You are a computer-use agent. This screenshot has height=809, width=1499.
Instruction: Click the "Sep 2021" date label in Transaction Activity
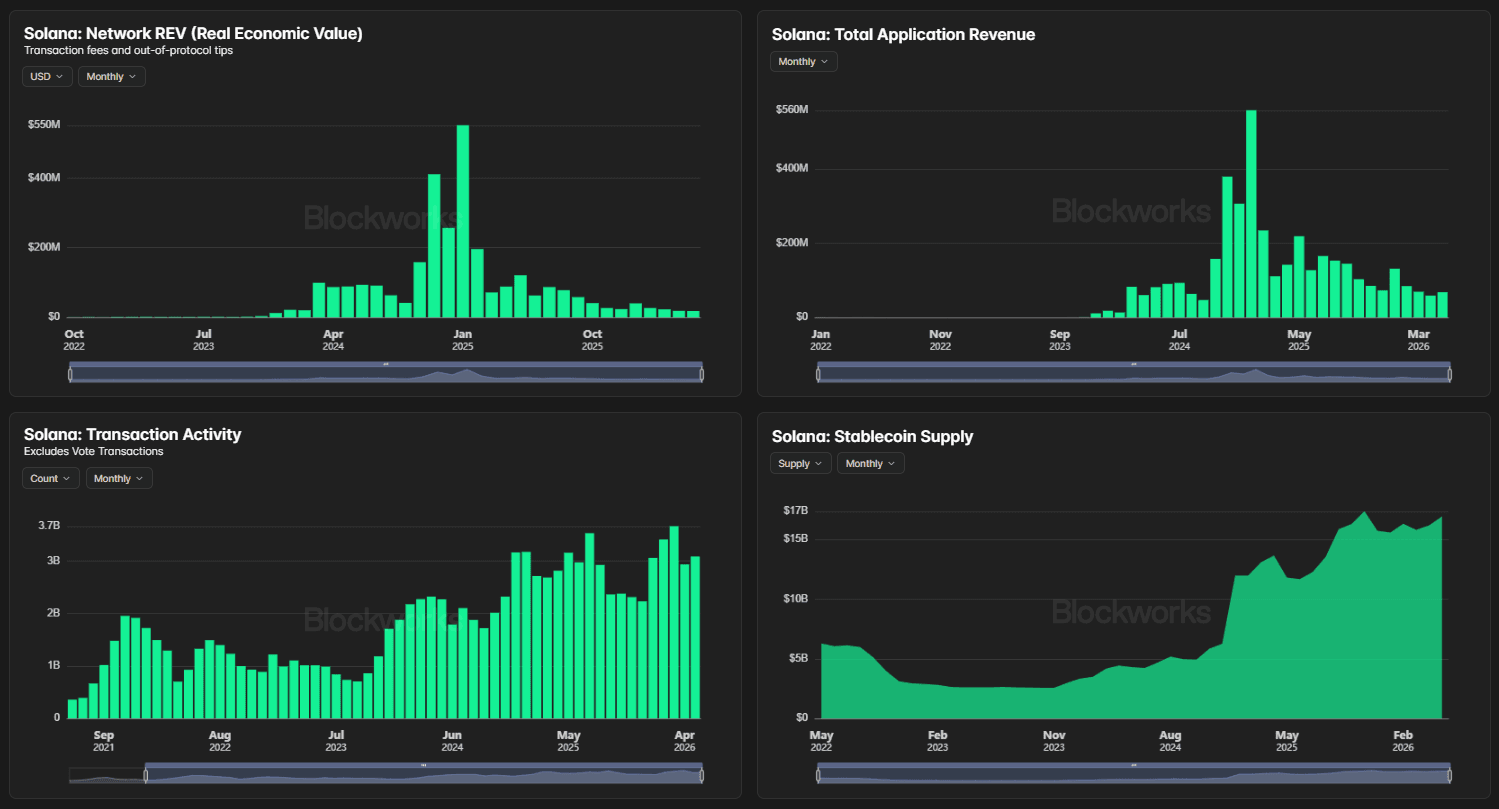[x=104, y=741]
